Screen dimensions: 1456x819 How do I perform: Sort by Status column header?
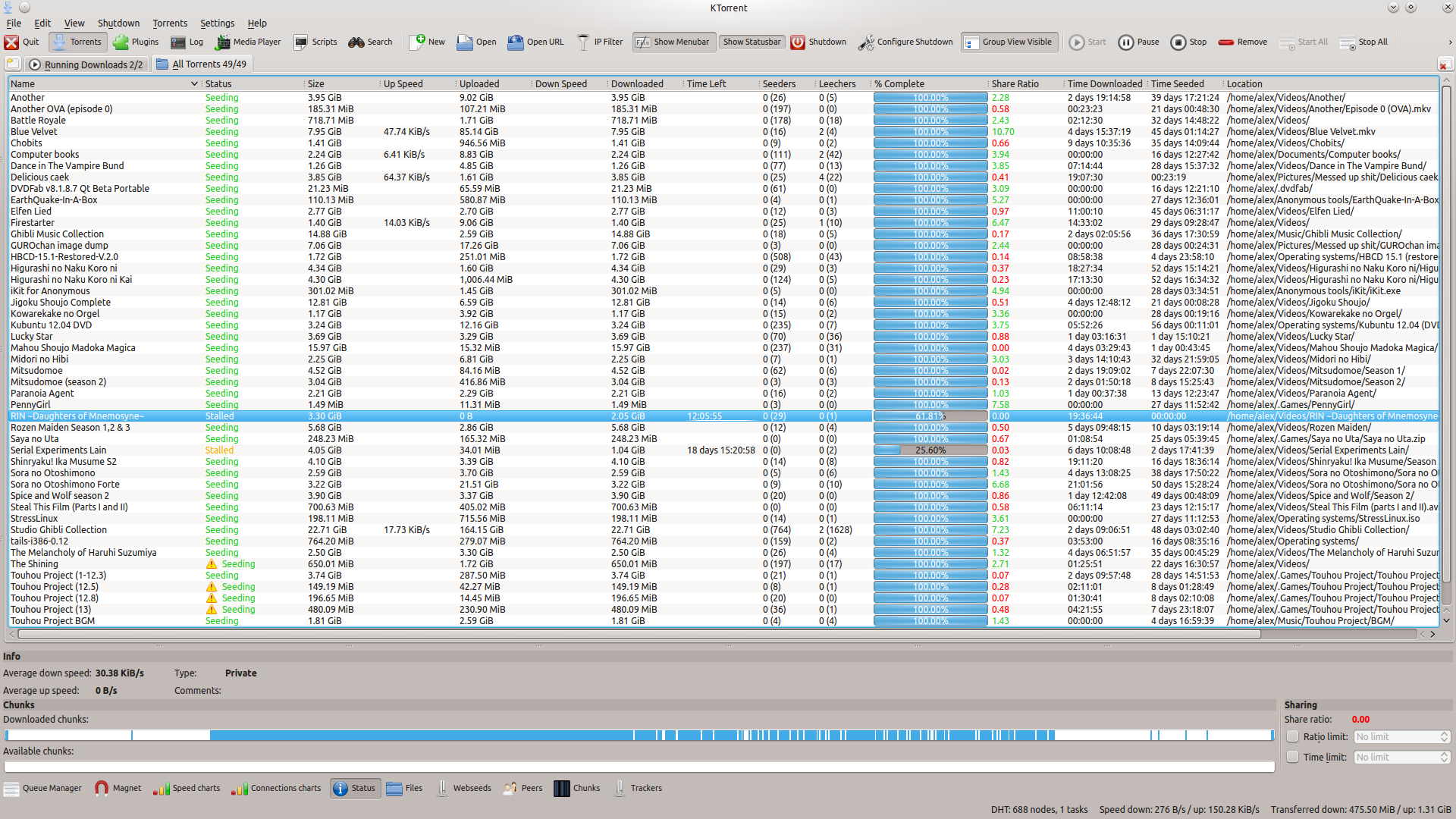point(253,84)
